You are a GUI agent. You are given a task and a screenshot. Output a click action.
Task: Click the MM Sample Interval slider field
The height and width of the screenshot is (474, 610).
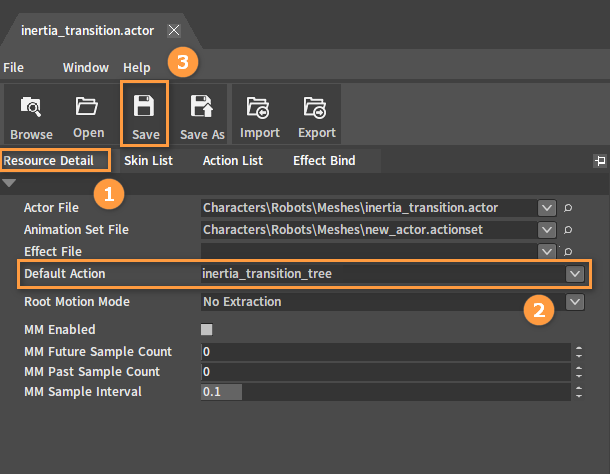tap(386, 391)
